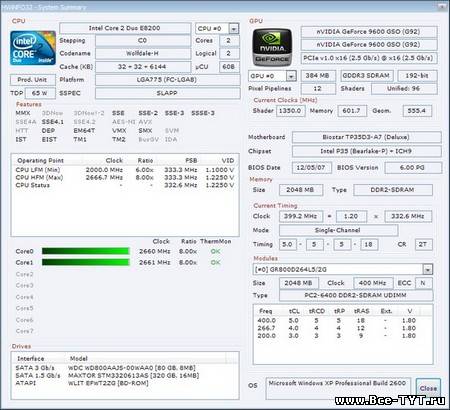
Task: Open the CPU #0 selector dropdown
Action: pos(234,29)
